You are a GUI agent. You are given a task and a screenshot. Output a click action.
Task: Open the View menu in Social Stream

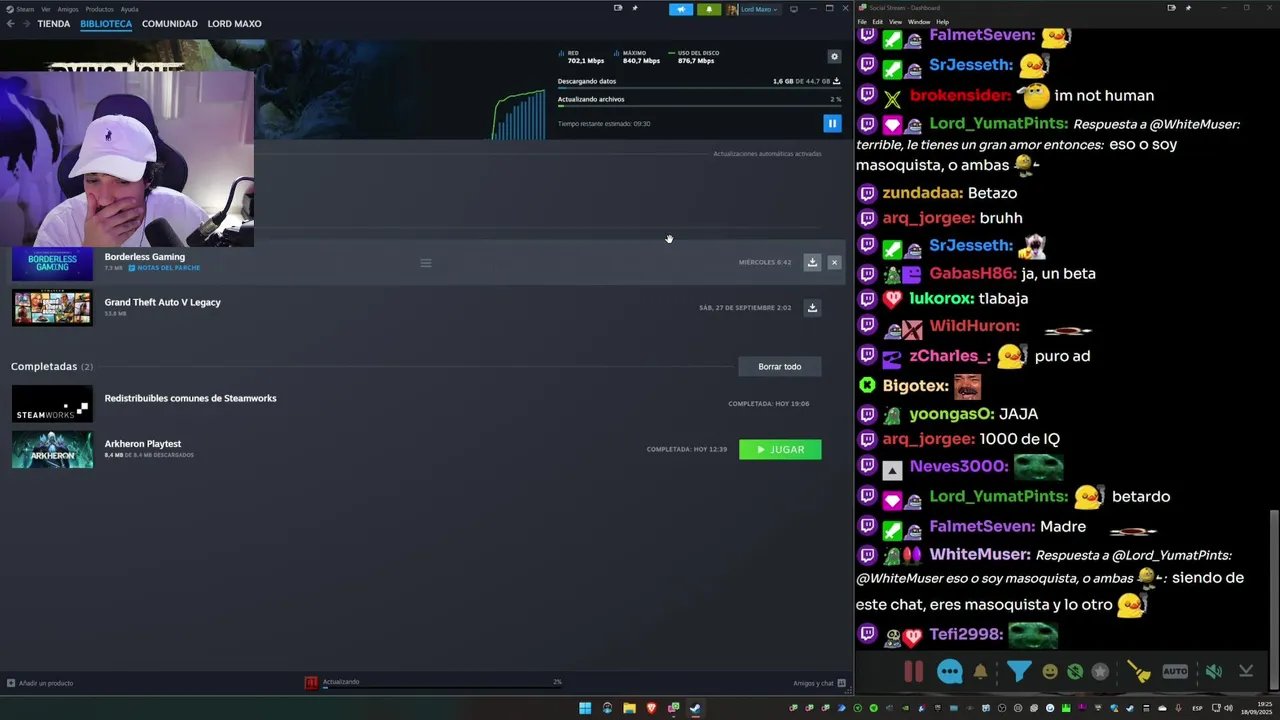click(895, 21)
